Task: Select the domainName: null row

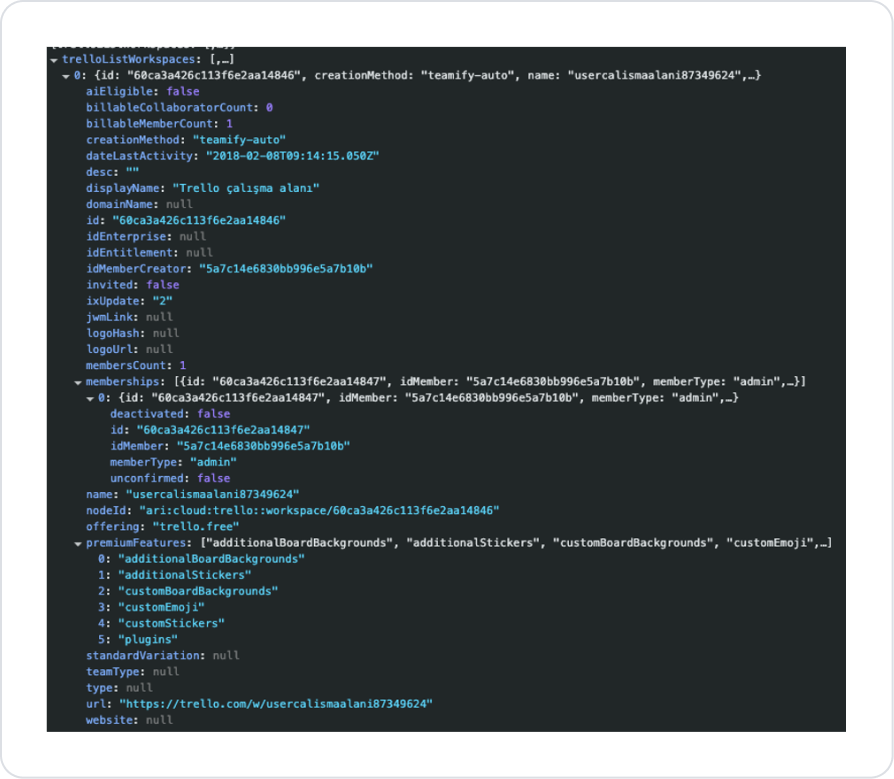Action: tap(139, 204)
